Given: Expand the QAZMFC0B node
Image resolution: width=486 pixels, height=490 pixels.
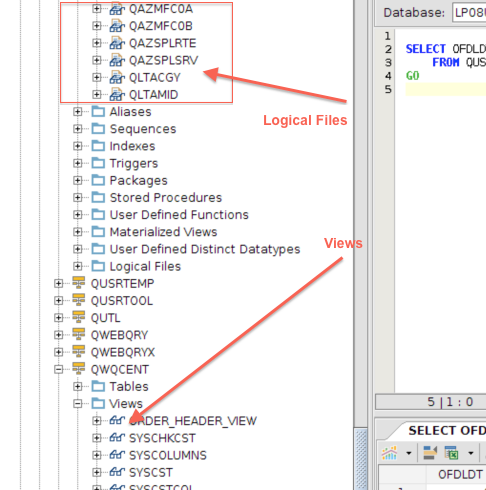Looking at the screenshot, I should 97,26.
